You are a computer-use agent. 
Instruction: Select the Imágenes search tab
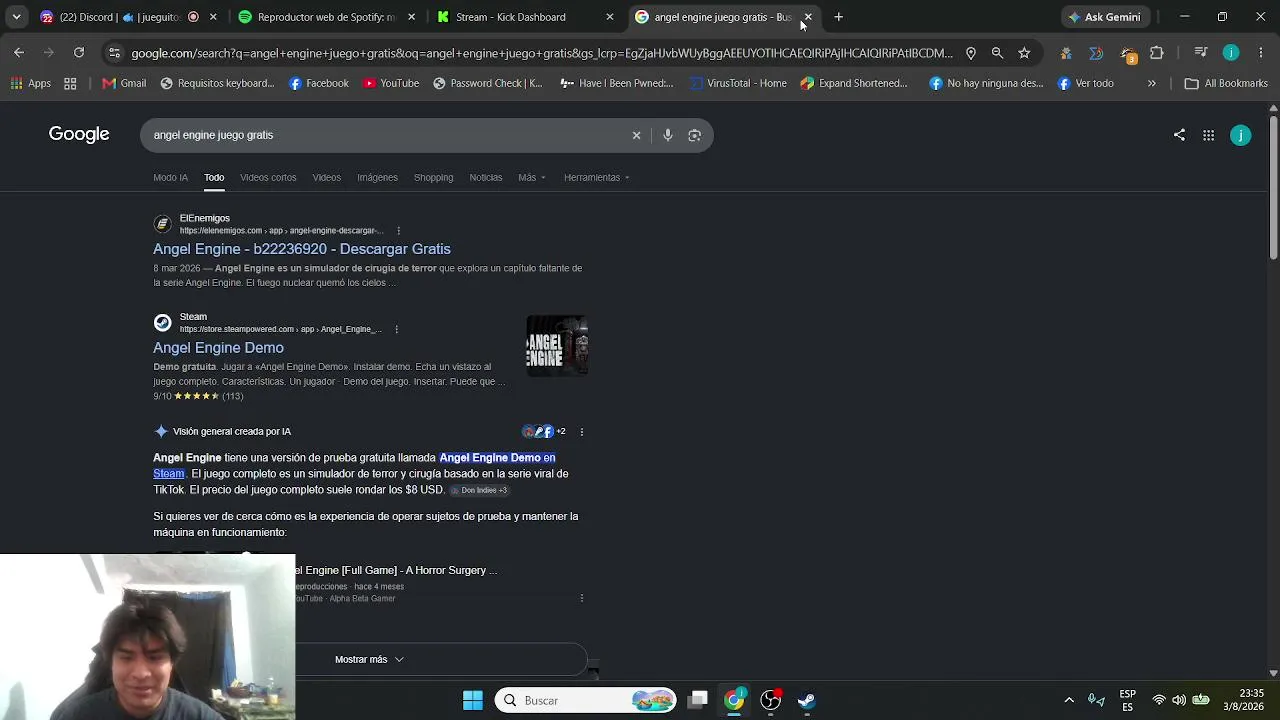point(377,178)
